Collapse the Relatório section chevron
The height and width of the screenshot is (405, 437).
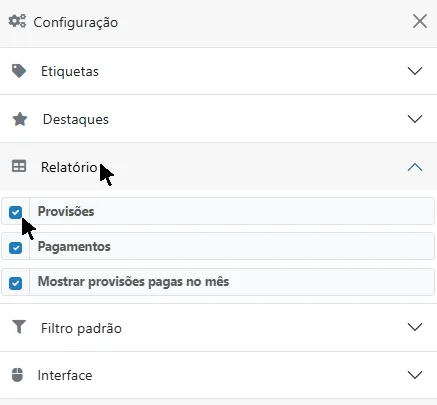point(415,167)
